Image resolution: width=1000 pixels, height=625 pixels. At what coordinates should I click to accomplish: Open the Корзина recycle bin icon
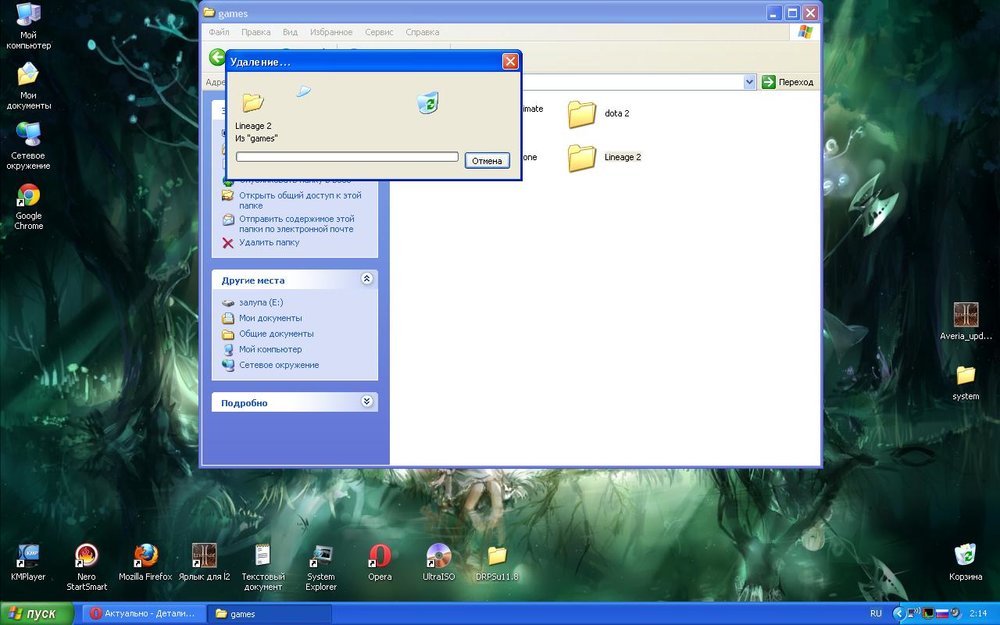pyautogui.click(x=965, y=556)
